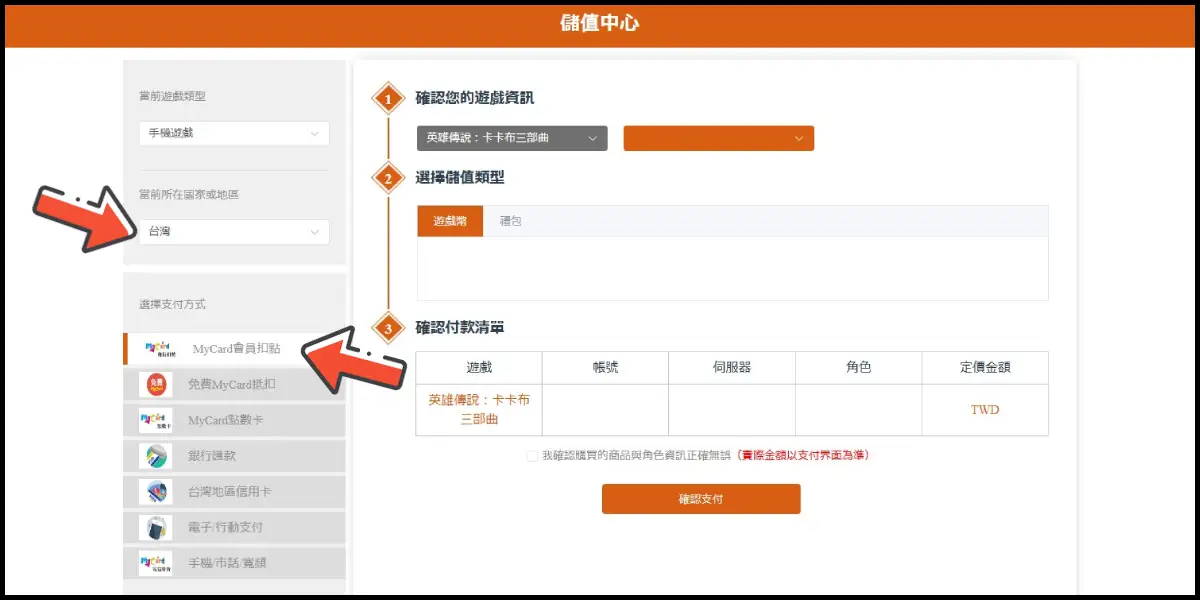Image resolution: width=1200 pixels, height=600 pixels.
Task: Click the 選擇儲值類型 step heading
Action: (x=460, y=178)
